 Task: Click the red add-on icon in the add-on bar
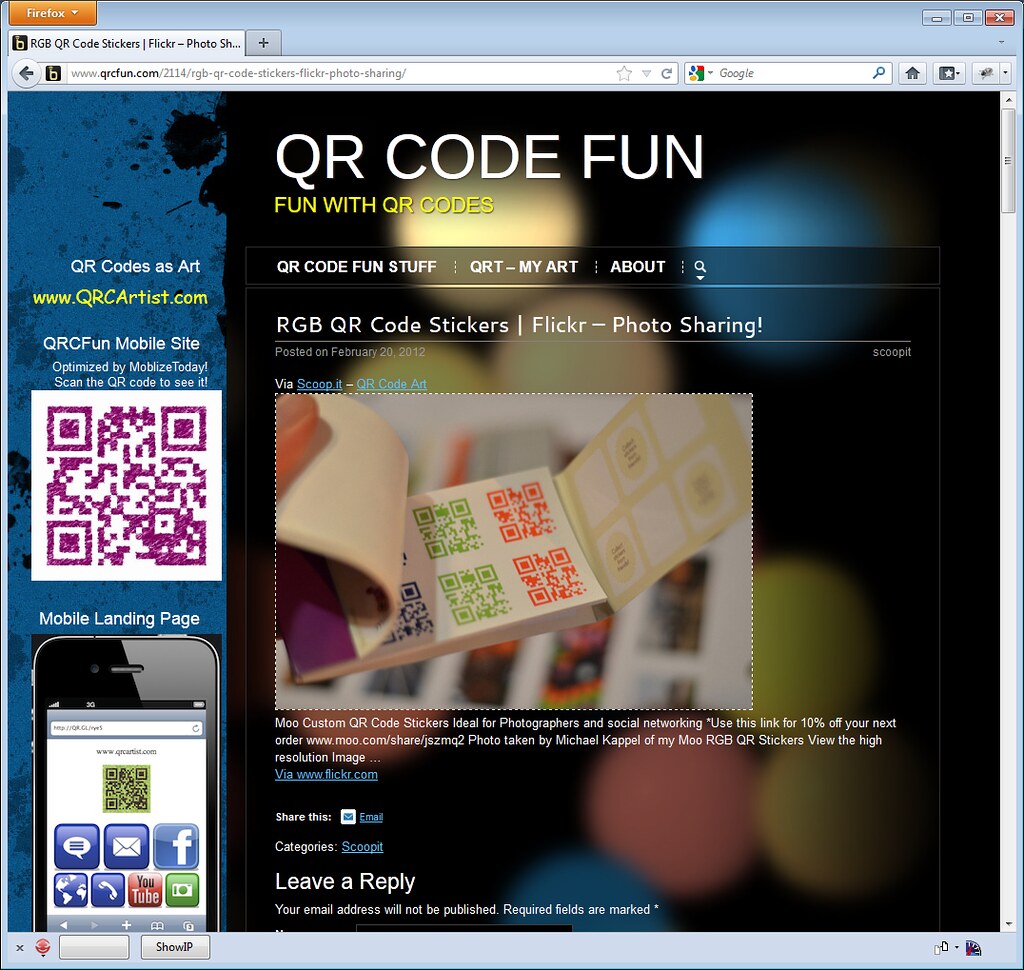(x=43, y=947)
